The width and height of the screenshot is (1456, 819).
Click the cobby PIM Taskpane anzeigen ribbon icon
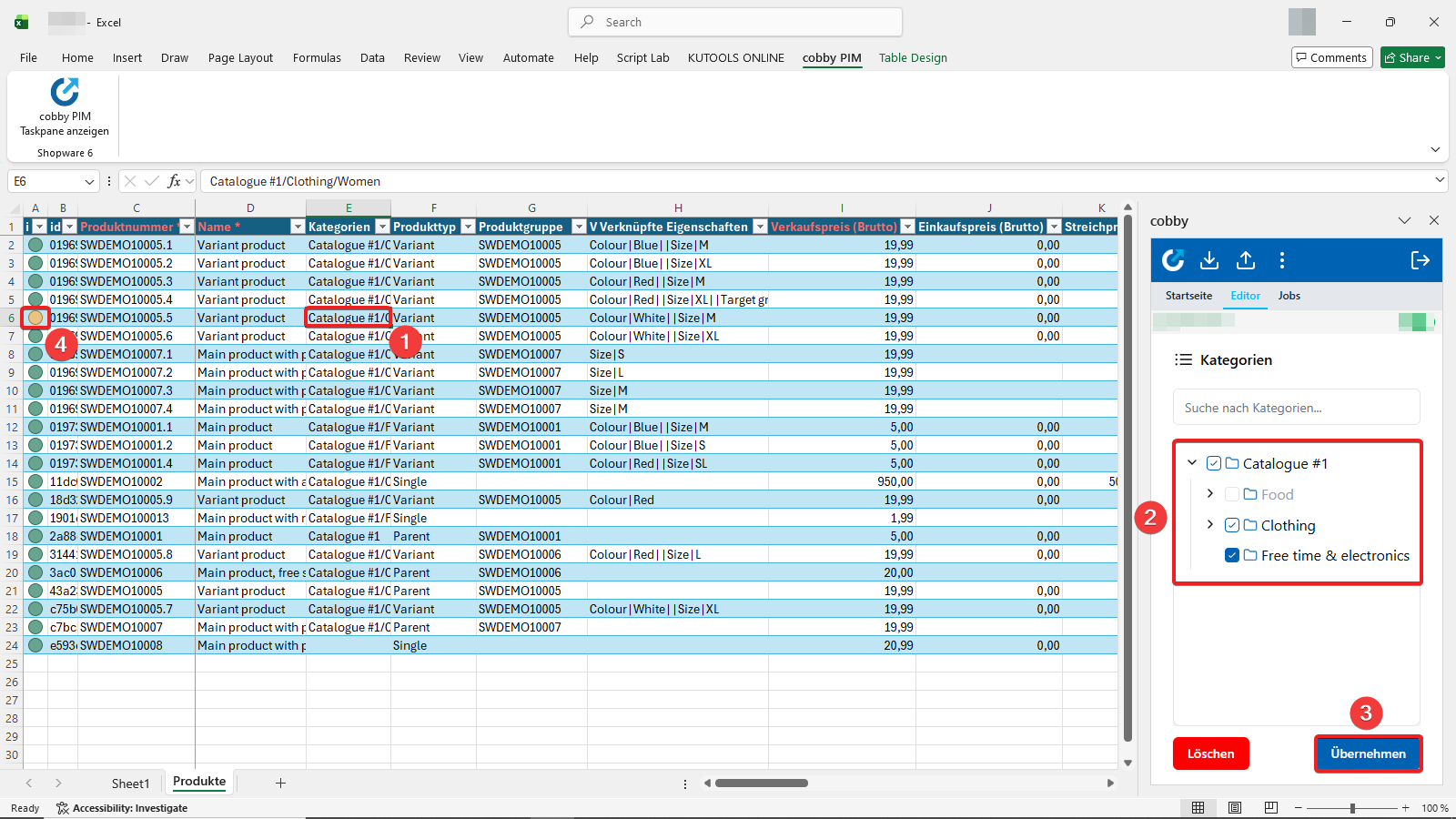64,91
